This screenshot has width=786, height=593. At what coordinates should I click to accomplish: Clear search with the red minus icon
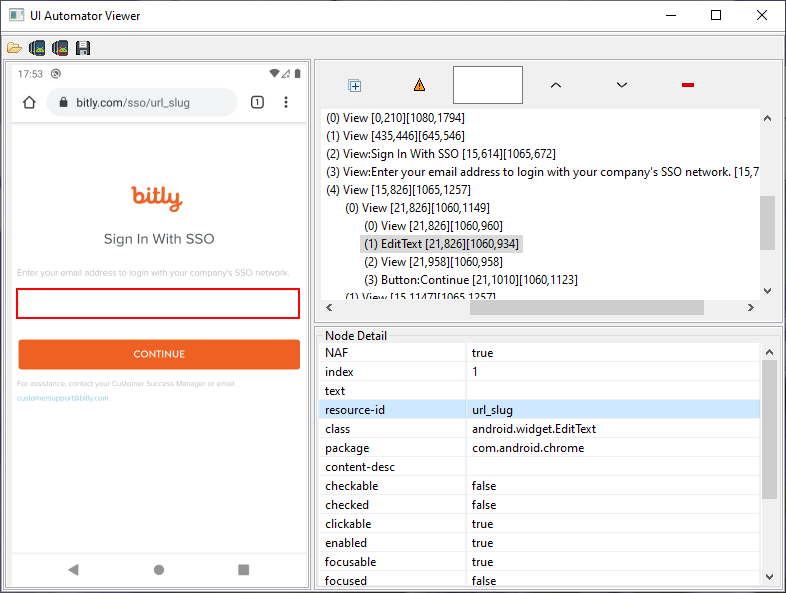coord(688,85)
